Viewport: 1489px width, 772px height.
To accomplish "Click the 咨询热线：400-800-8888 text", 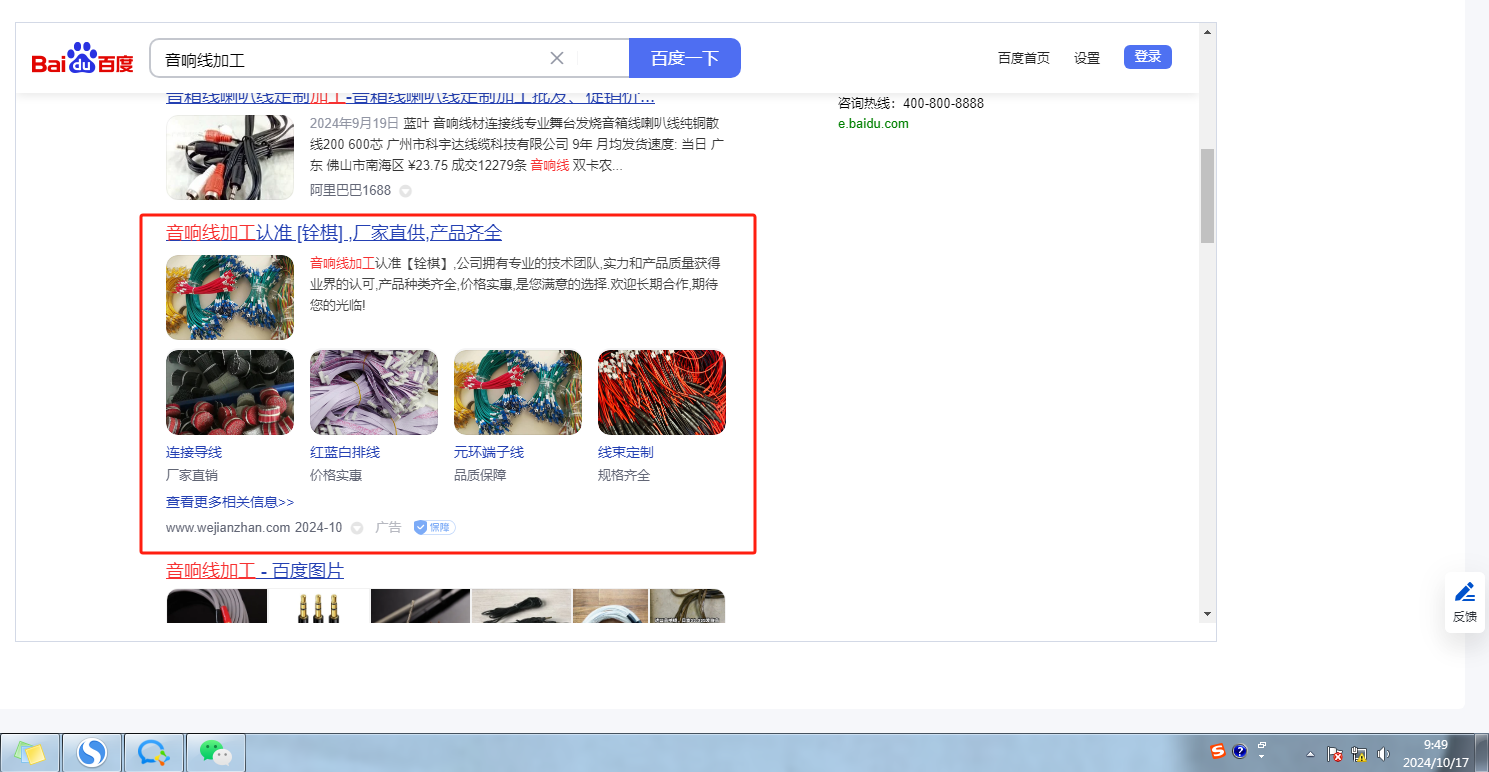I will pyautogui.click(x=911, y=103).
